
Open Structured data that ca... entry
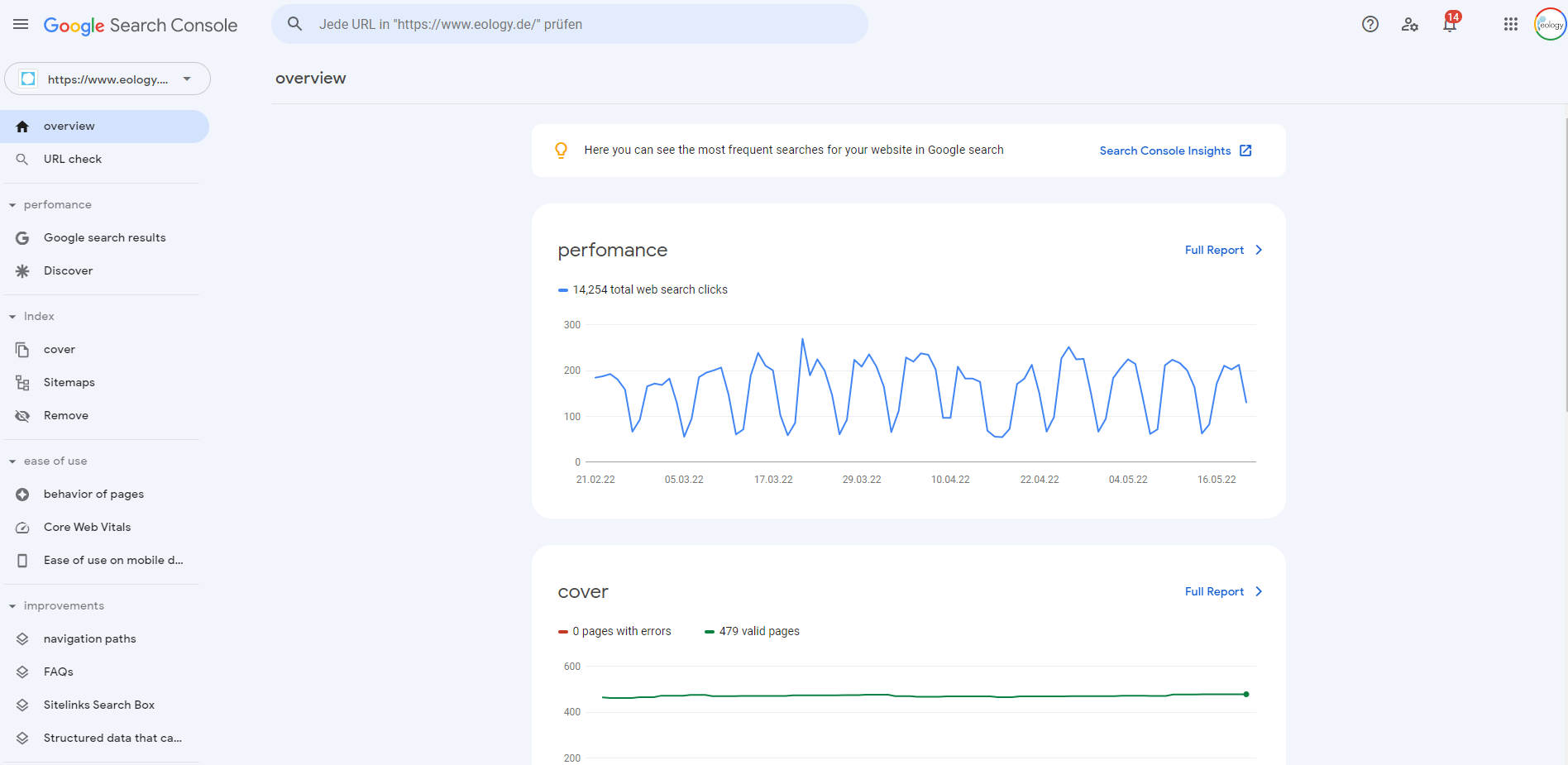(104, 739)
